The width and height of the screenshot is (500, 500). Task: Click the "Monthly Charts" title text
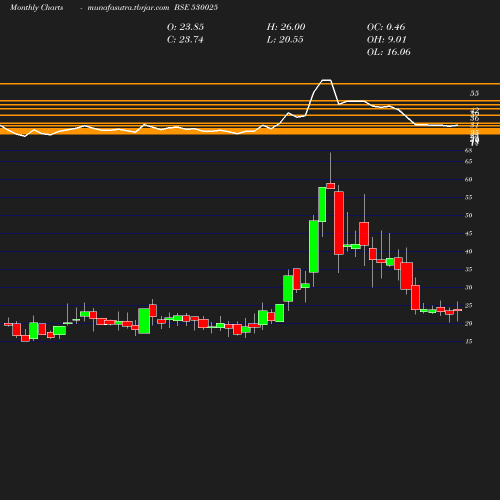click(36, 8)
